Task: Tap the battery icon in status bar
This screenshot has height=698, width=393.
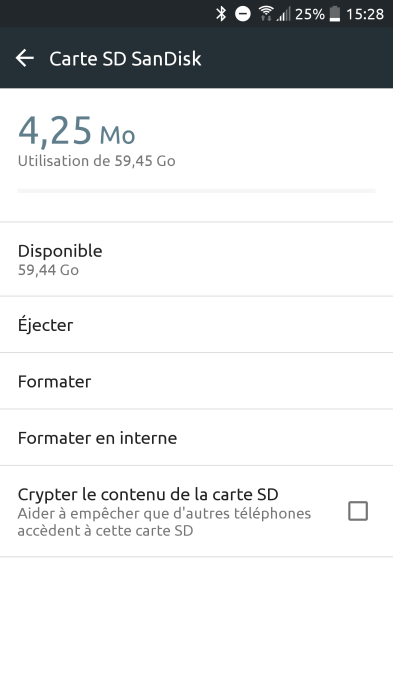Action: pos(335,14)
